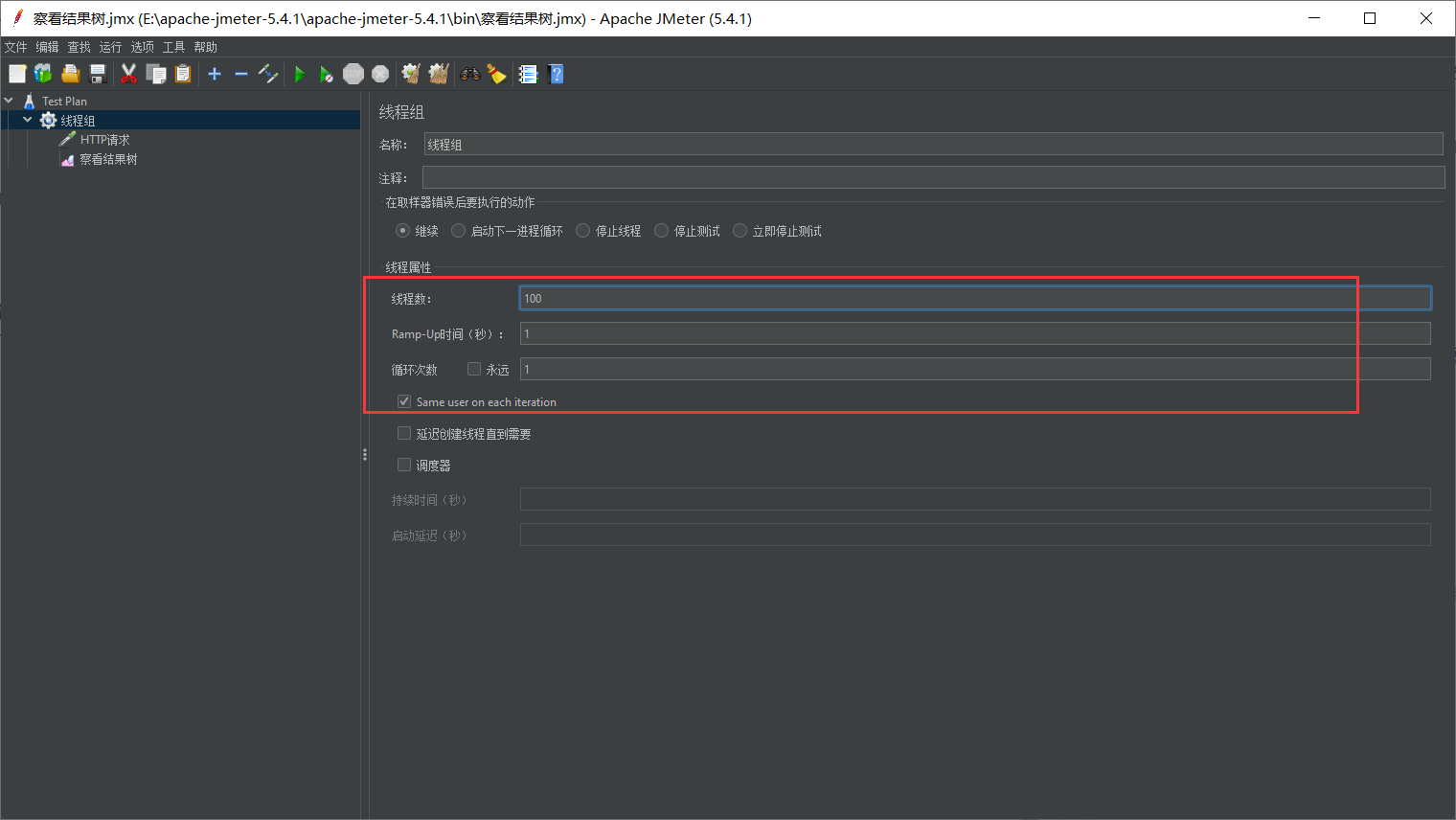Select the 立即停止测试 radio button
The width and height of the screenshot is (1456, 820).
pos(739,231)
